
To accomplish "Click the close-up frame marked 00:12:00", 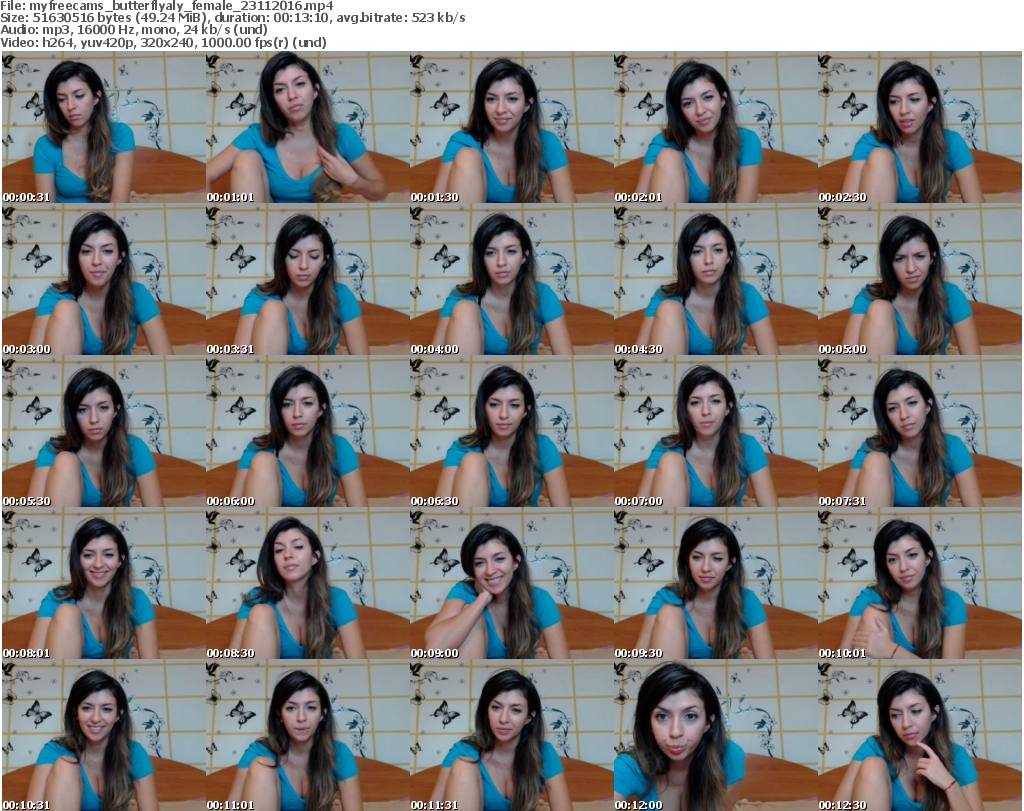I will [x=716, y=735].
